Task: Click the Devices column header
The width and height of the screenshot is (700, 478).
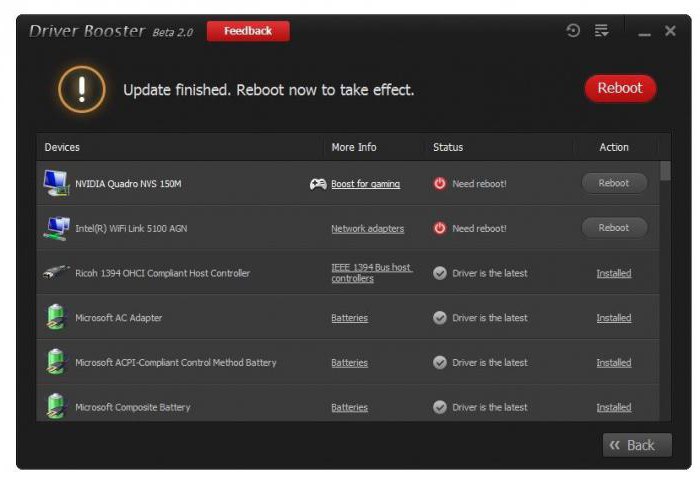Action: (x=62, y=147)
